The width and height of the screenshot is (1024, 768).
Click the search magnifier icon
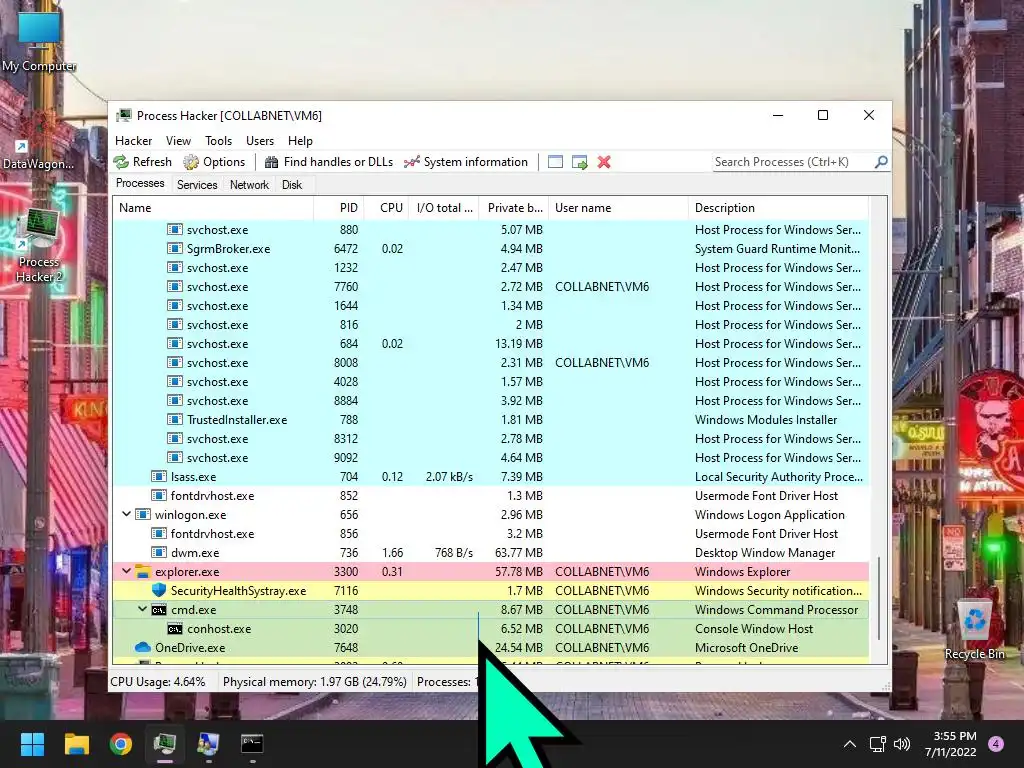coord(881,161)
